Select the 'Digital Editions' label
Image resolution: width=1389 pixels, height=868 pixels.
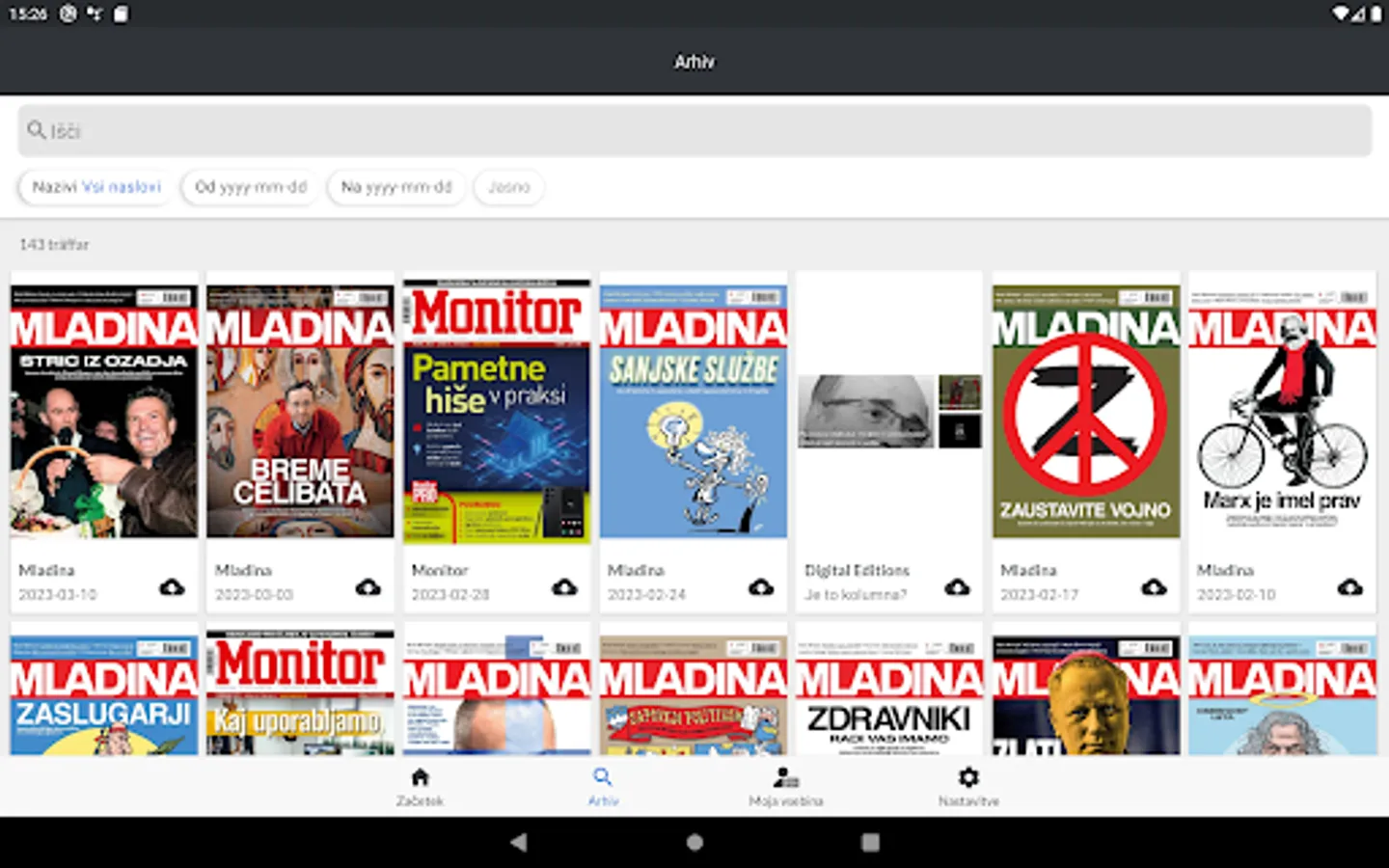pos(857,570)
